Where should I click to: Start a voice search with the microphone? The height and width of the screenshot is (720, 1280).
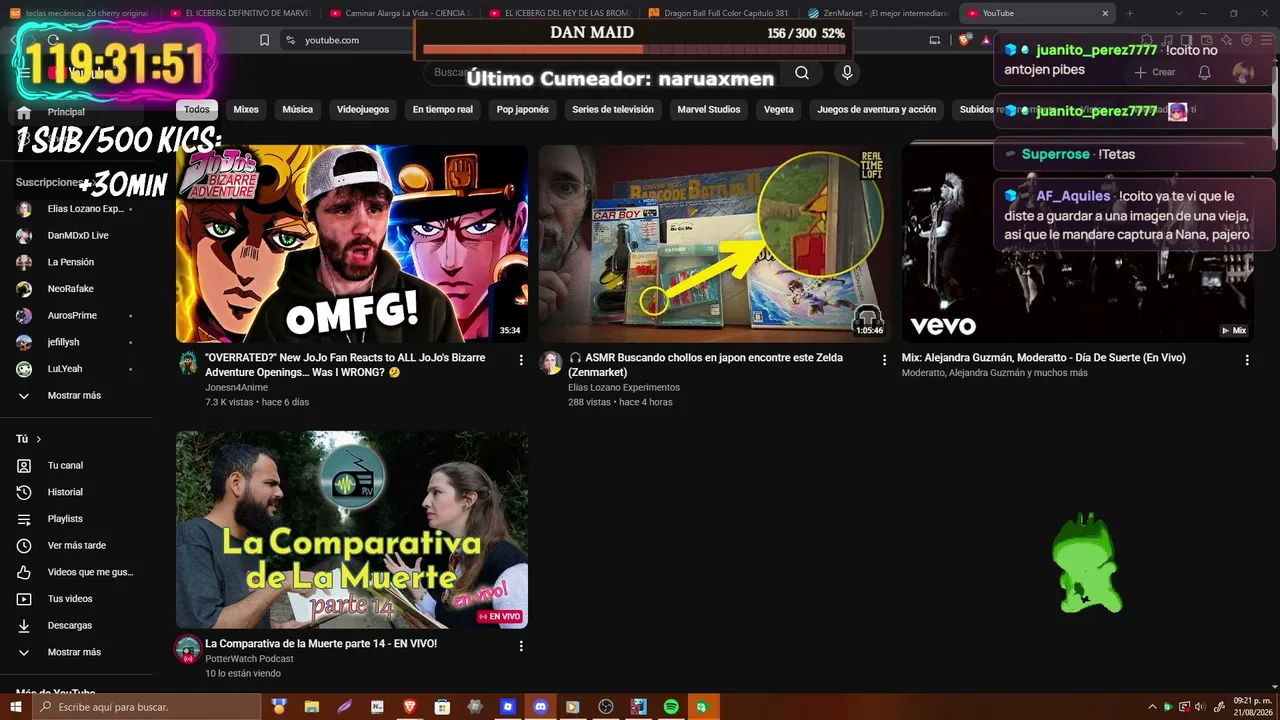tap(847, 73)
